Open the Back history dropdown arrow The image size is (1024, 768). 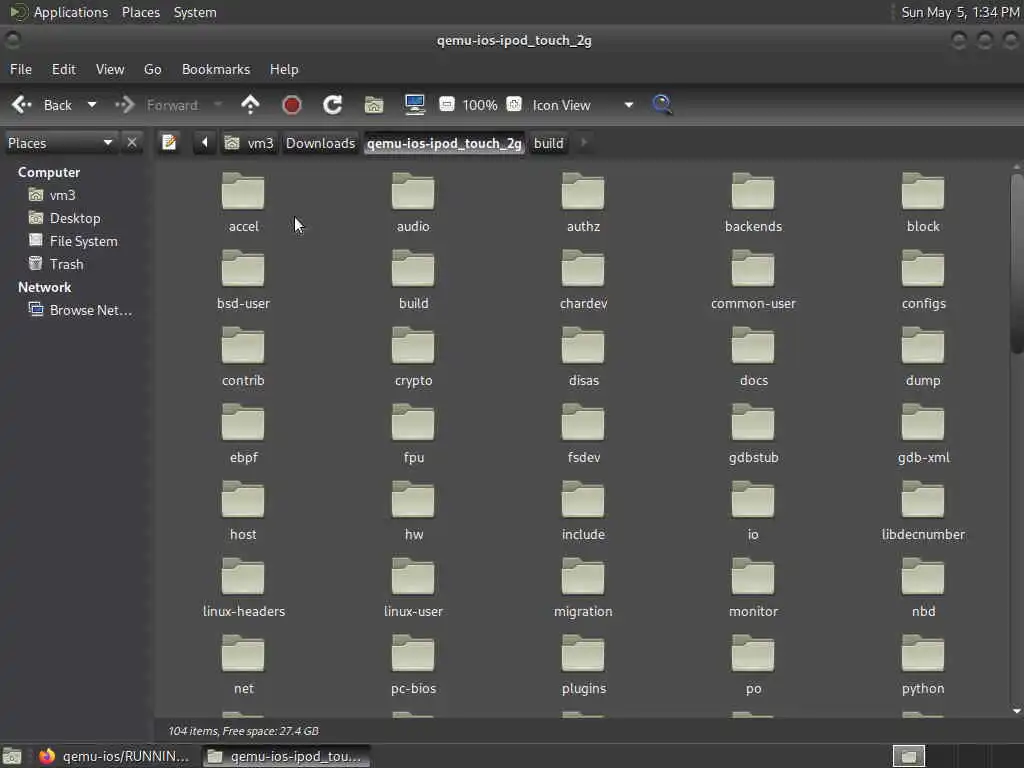coord(92,104)
